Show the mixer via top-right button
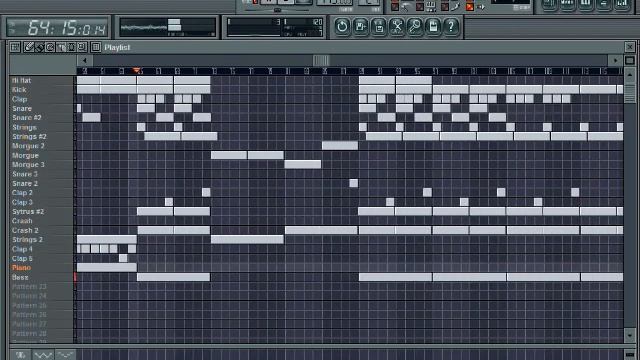The image size is (640, 360). pos(622,5)
